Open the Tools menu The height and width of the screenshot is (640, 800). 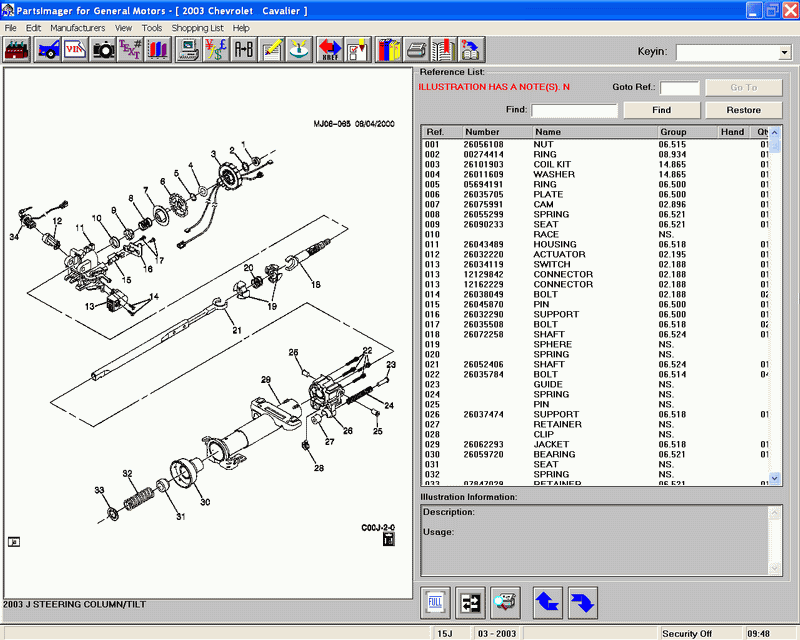152,28
